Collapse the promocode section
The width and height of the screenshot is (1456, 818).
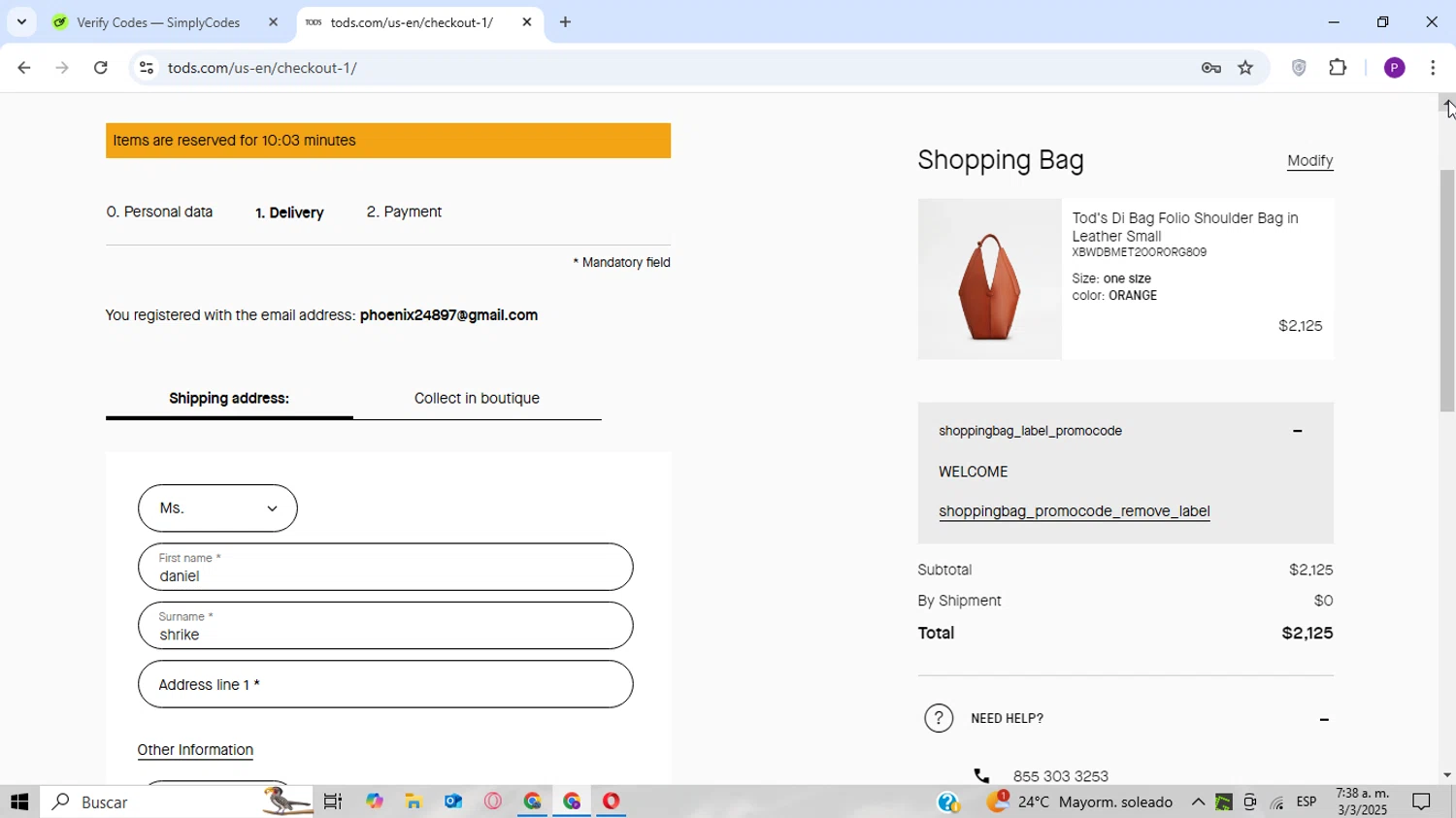pyautogui.click(x=1297, y=431)
